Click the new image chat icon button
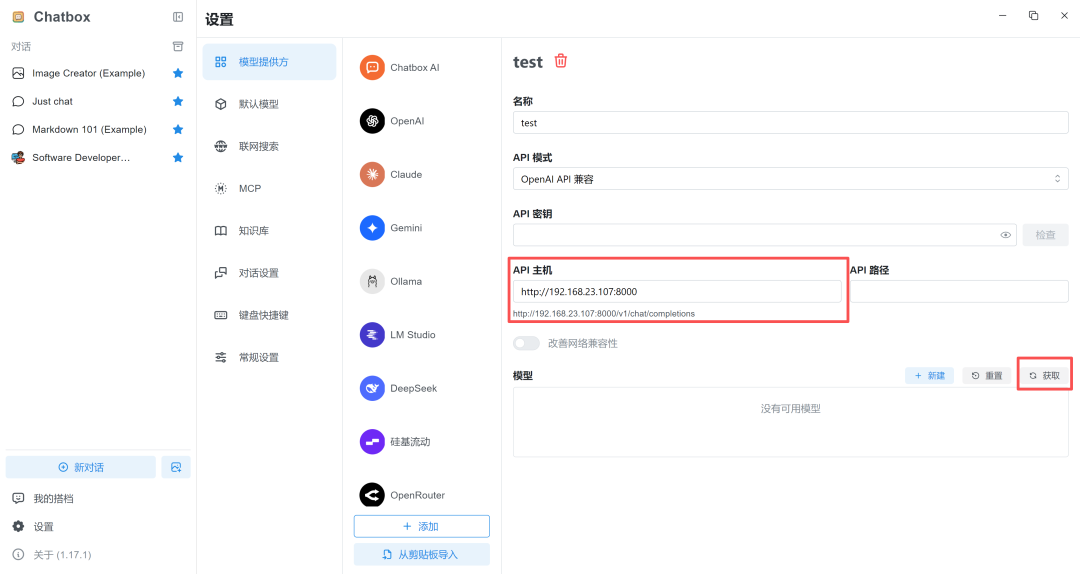 coord(176,467)
